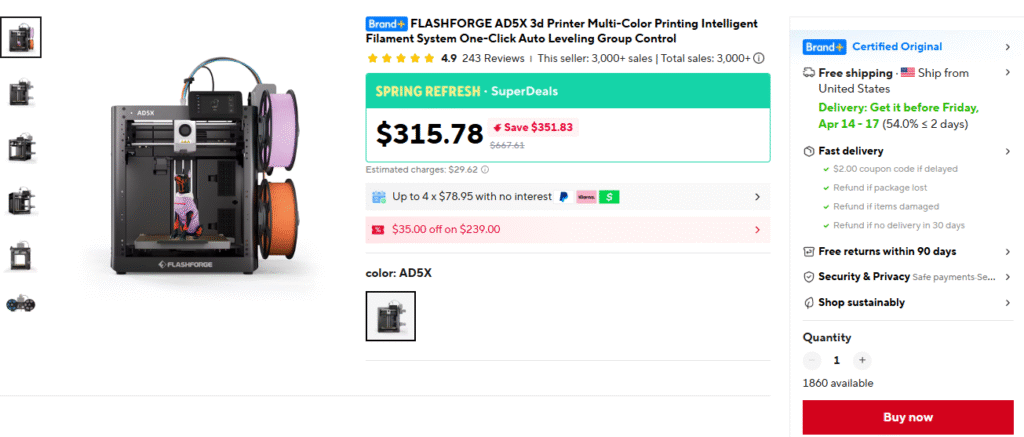Click the Klarna payment icon
The image size is (1024, 437).
586,197
